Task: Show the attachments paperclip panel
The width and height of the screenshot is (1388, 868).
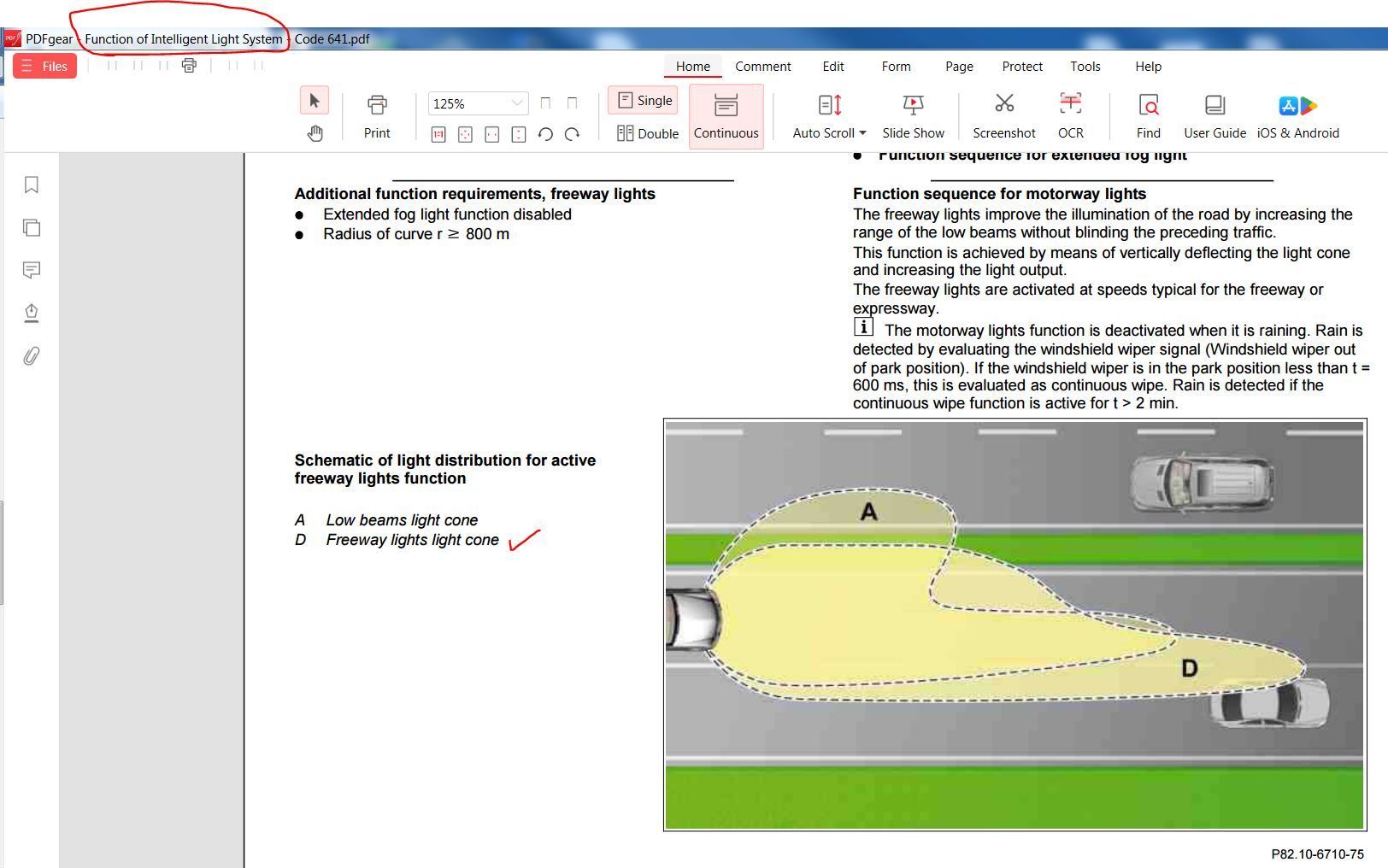Action: tap(32, 356)
